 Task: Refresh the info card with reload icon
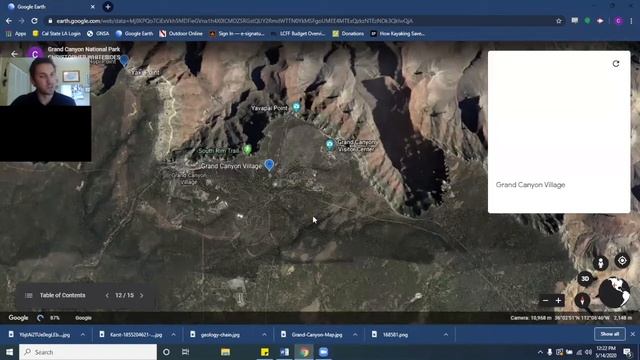(x=616, y=64)
